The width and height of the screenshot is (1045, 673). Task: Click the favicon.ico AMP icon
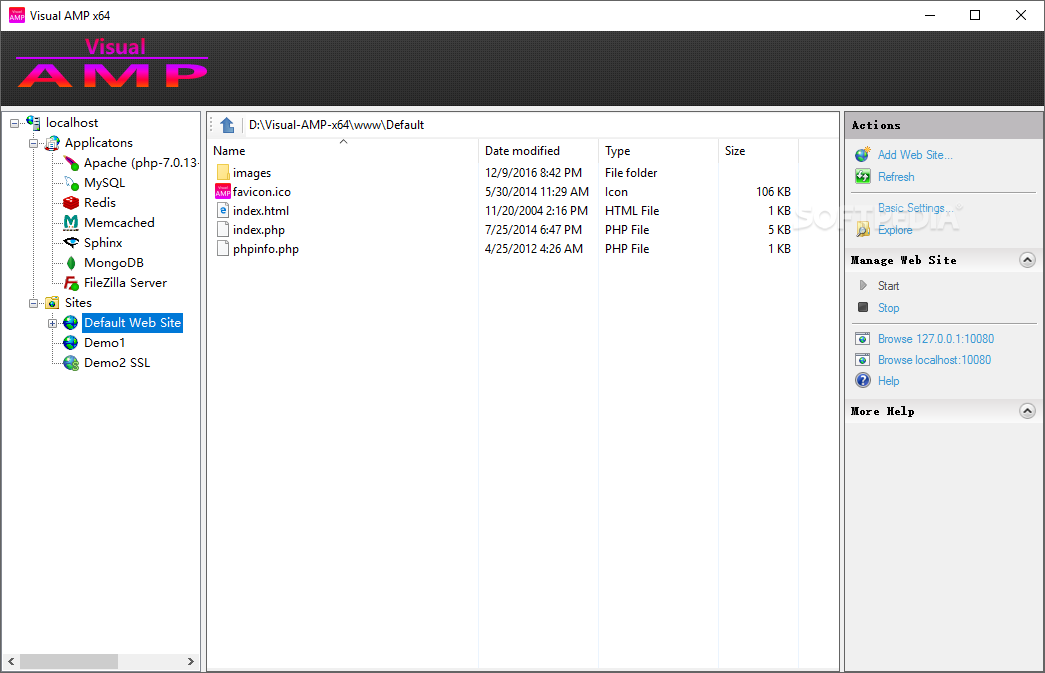coord(223,191)
